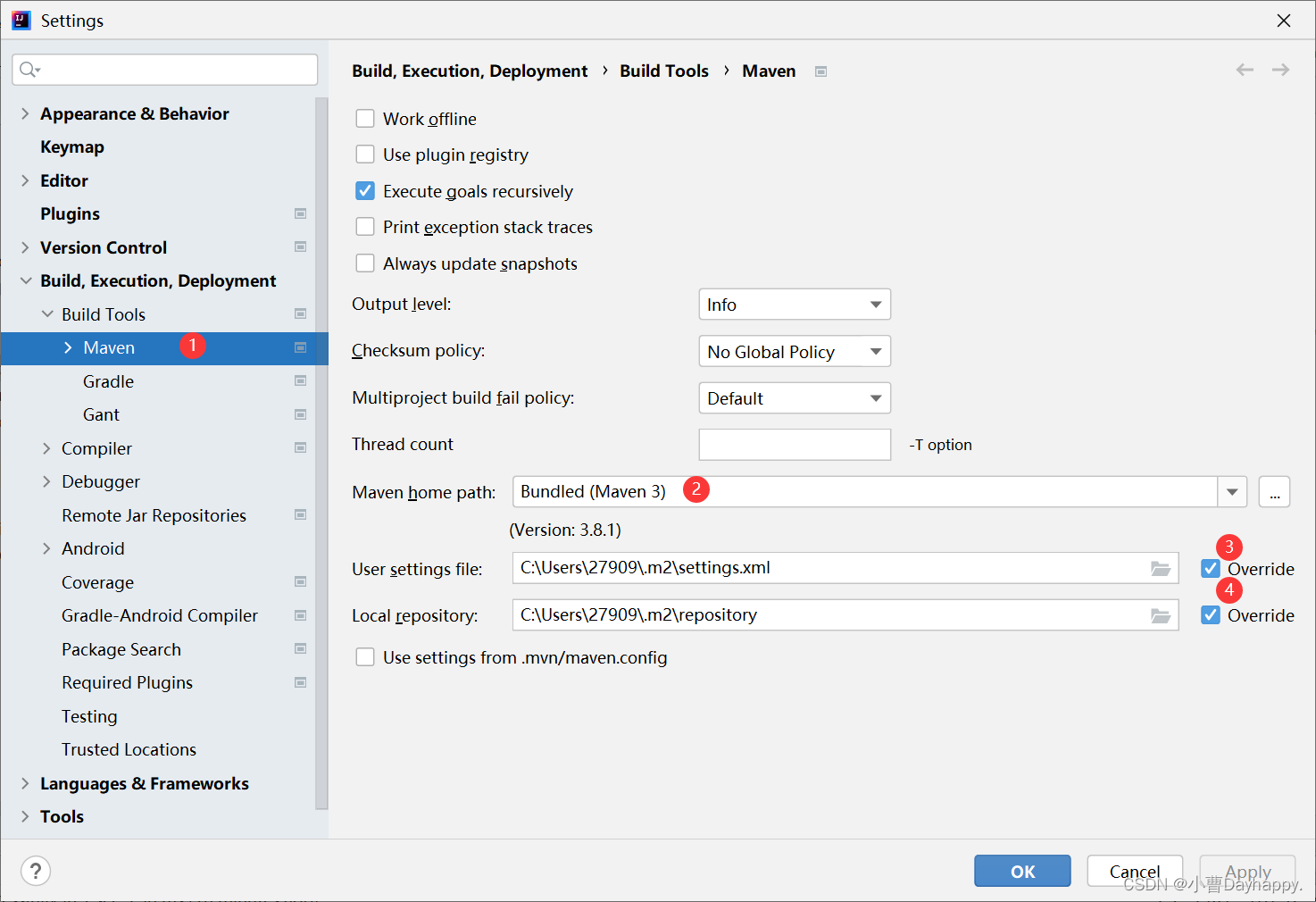Click the Cancel button
The height and width of the screenshot is (902, 1316).
tap(1135, 871)
